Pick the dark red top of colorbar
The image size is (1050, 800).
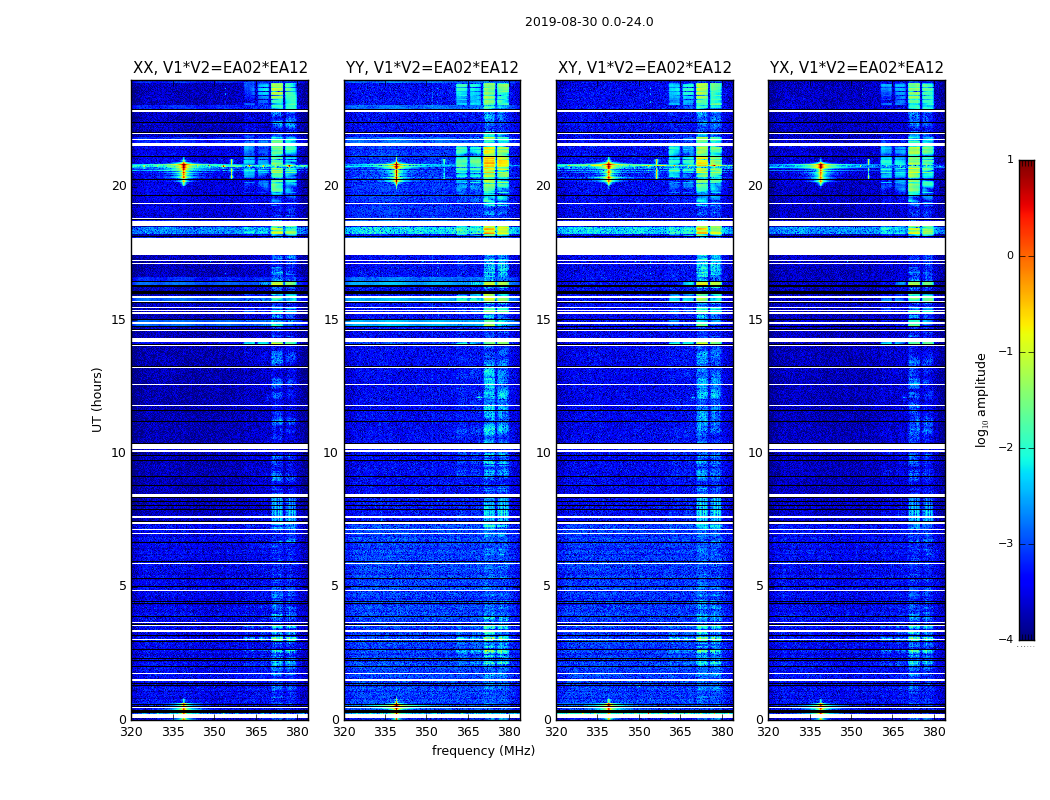pos(1026,165)
